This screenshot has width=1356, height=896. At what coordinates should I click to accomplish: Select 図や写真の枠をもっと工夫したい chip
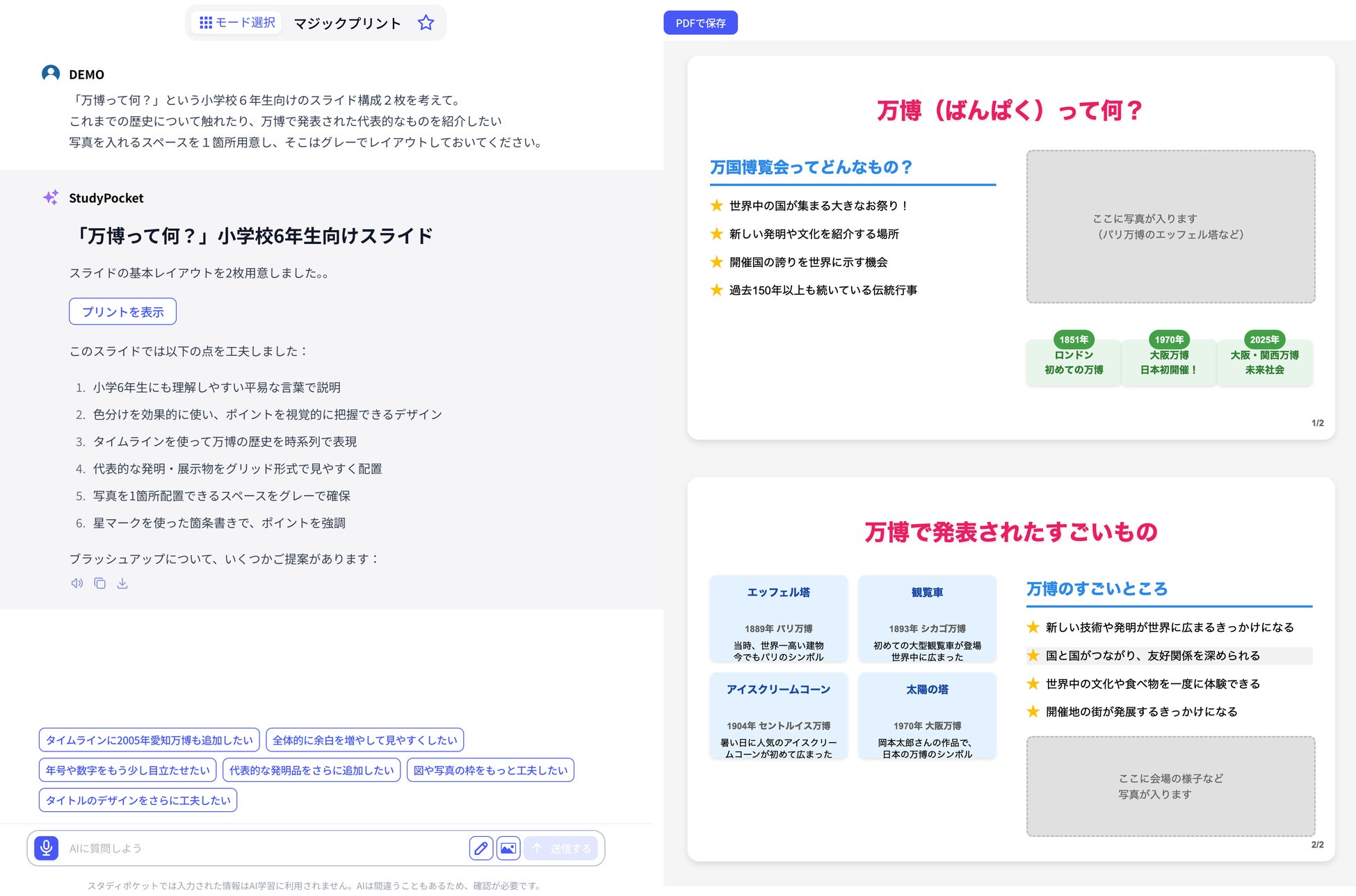pyautogui.click(x=490, y=770)
